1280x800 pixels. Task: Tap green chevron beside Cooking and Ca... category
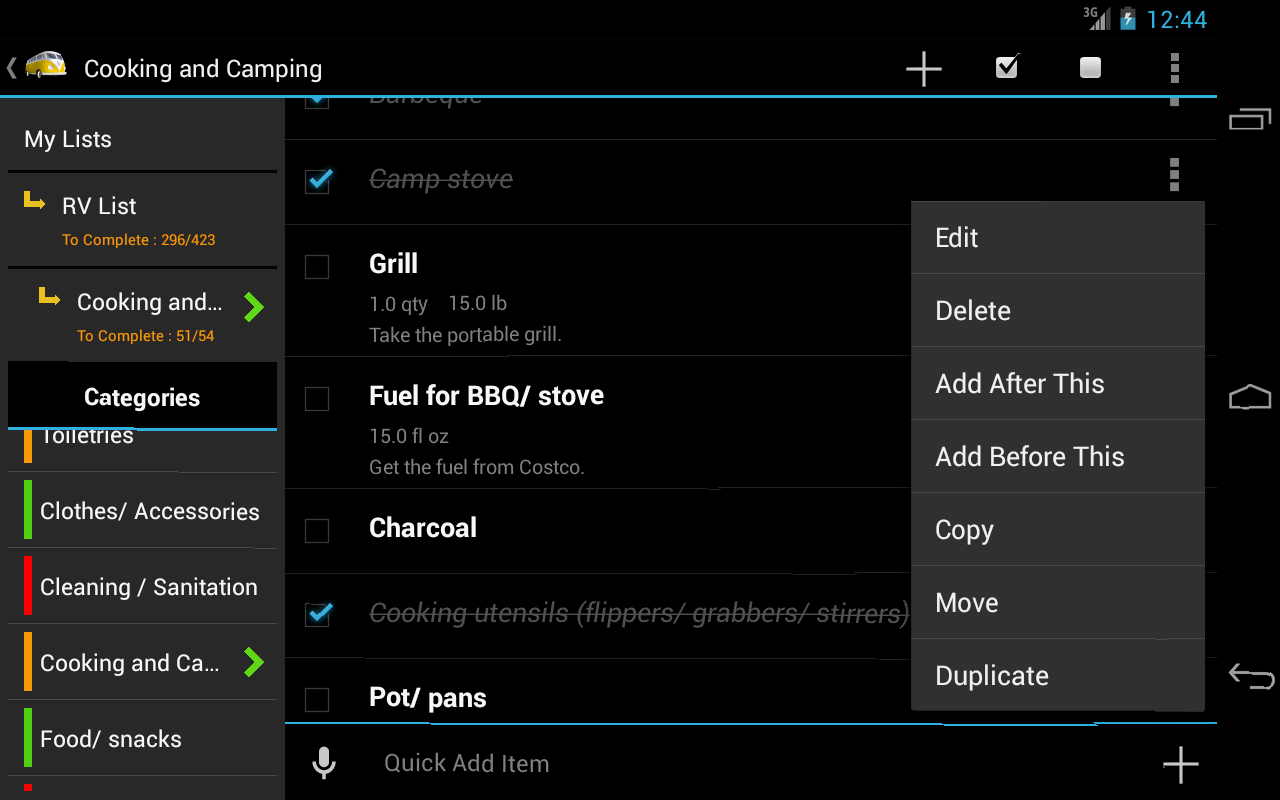254,661
